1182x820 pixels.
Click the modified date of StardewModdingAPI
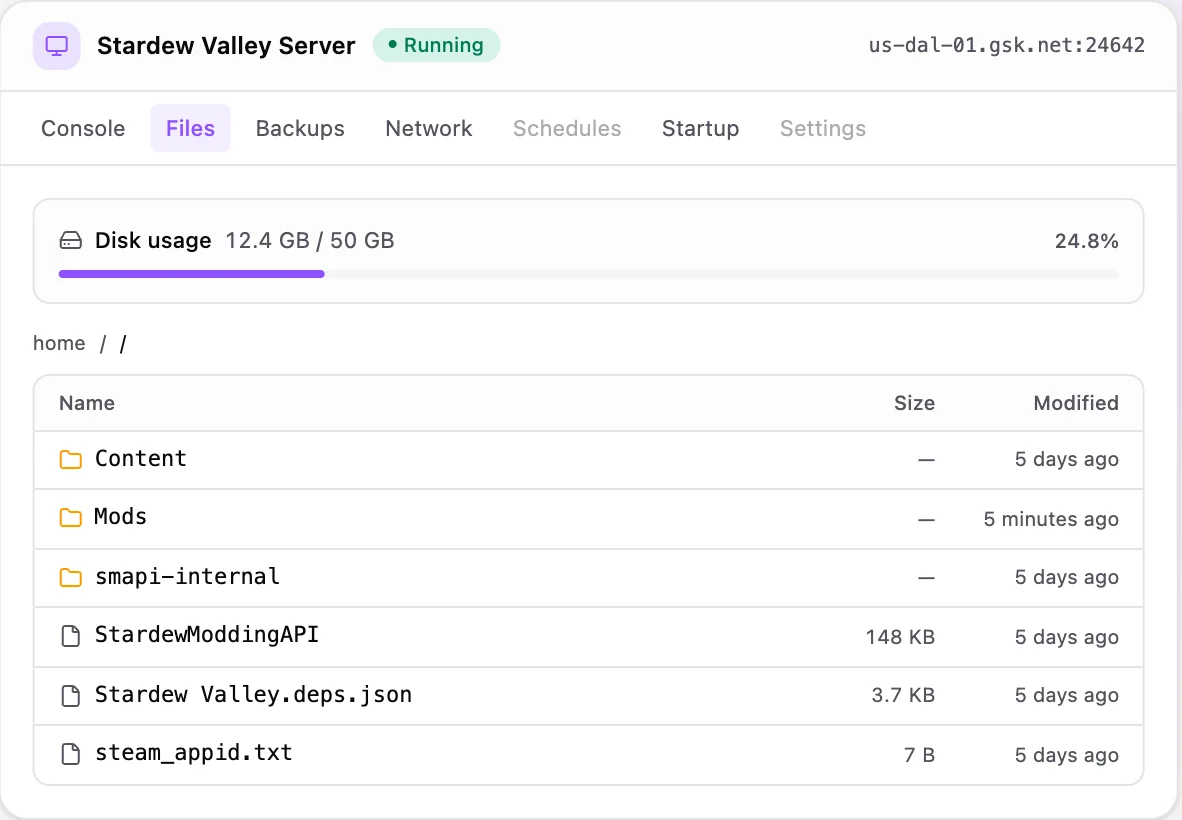[x=1067, y=638]
